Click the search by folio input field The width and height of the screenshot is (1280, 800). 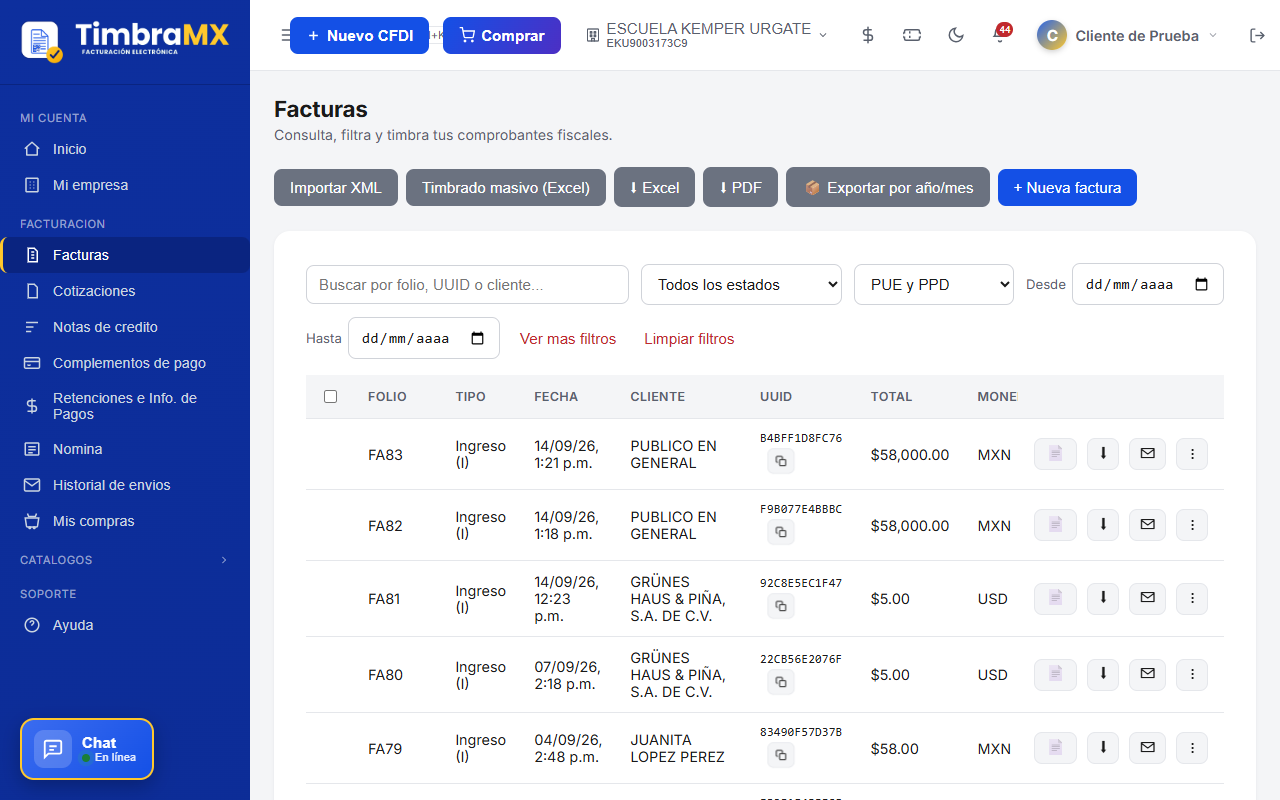(467, 285)
